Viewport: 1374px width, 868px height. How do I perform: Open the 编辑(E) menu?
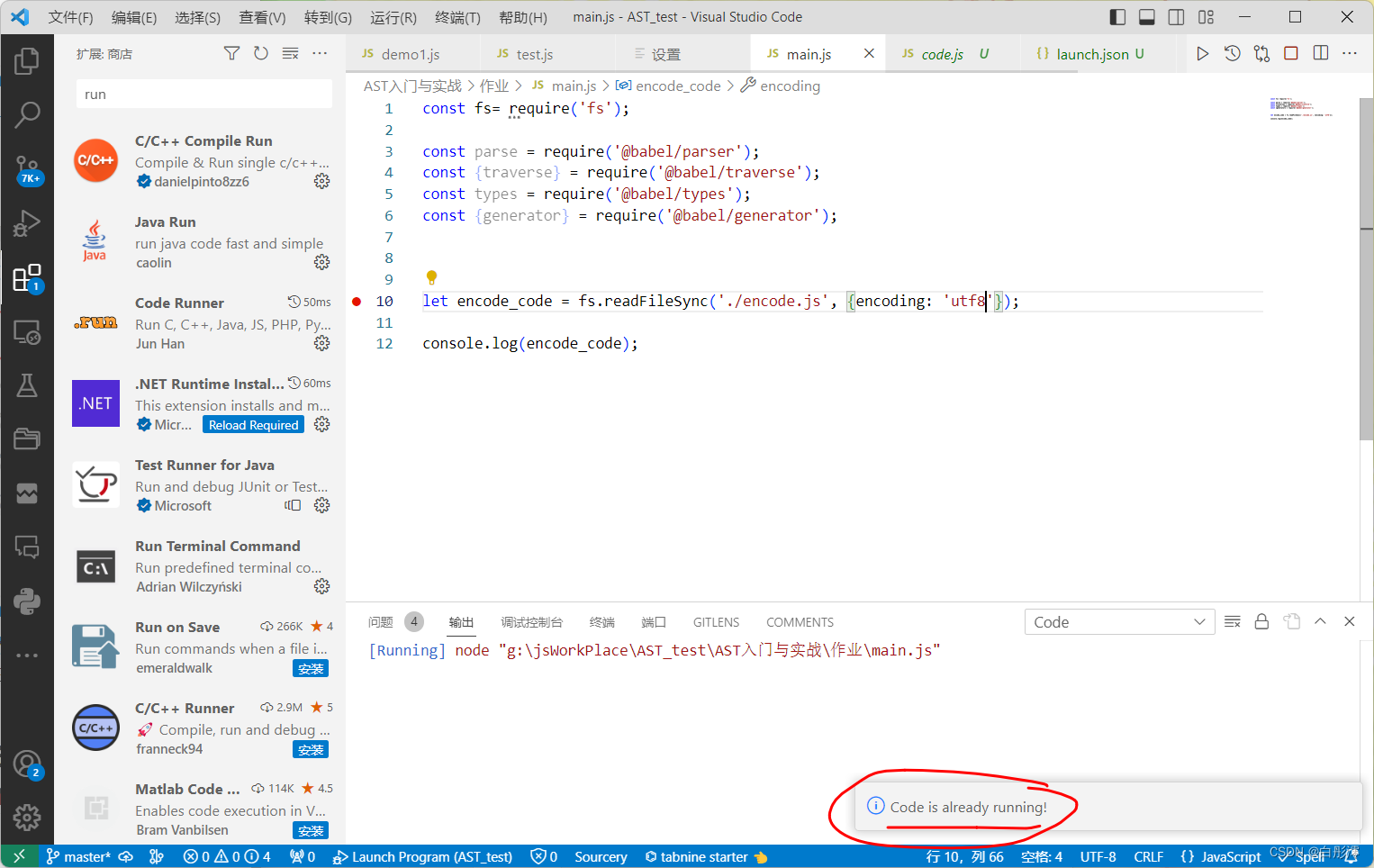[x=134, y=17]
